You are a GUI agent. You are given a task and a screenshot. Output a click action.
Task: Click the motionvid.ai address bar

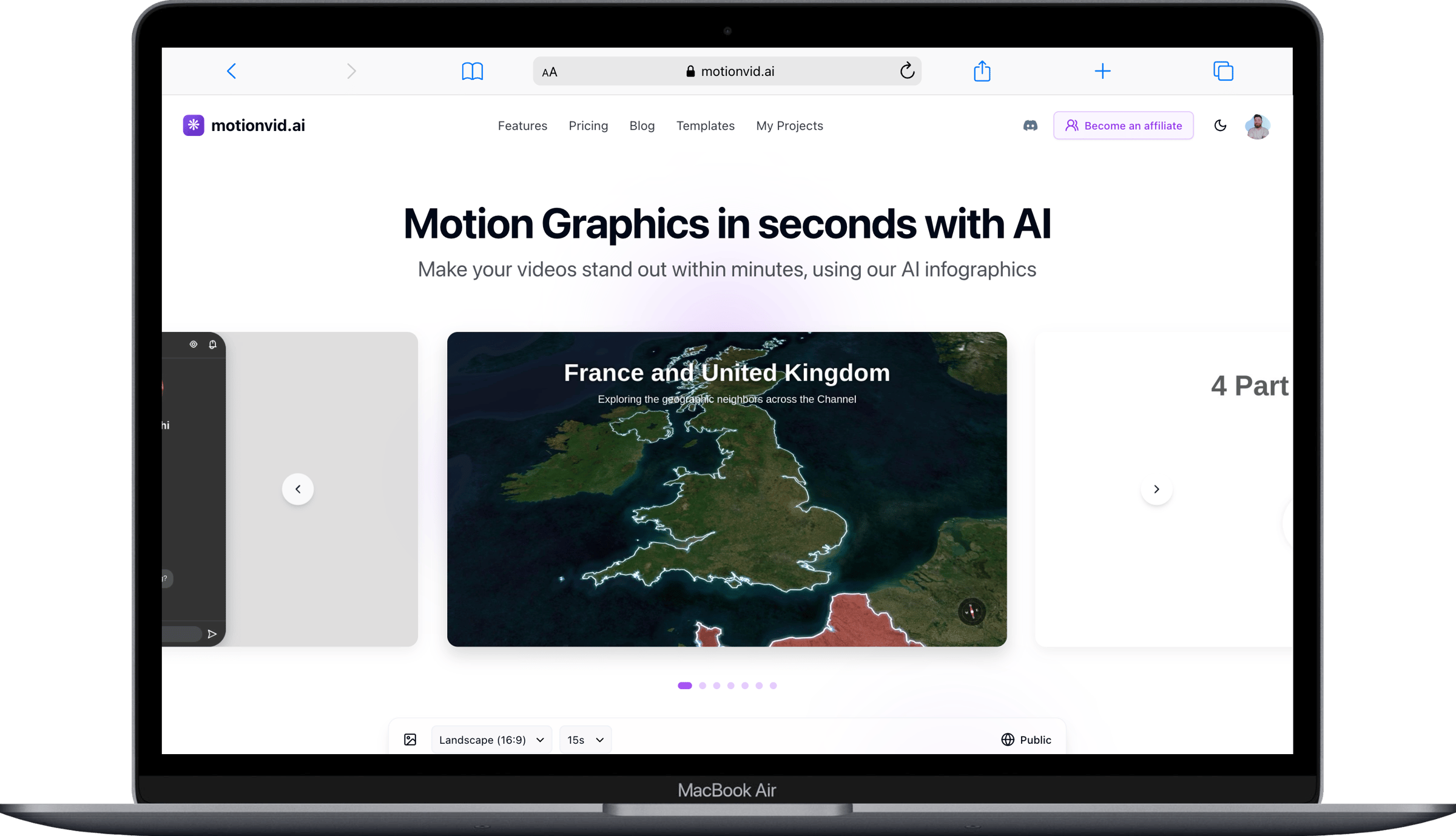[x=726, y=71]
